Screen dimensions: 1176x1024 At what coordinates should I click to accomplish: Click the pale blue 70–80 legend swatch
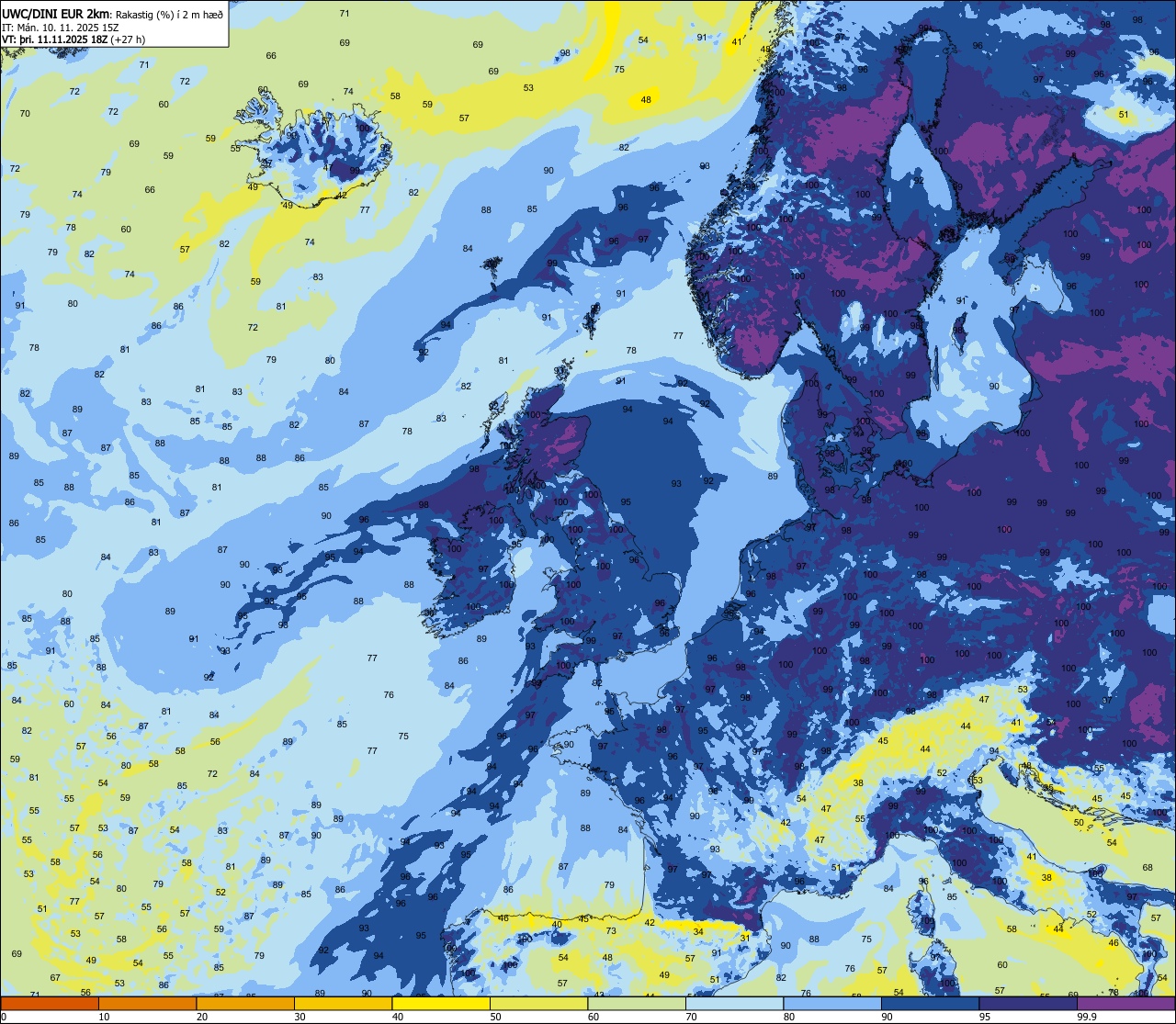click(734, 1004)
